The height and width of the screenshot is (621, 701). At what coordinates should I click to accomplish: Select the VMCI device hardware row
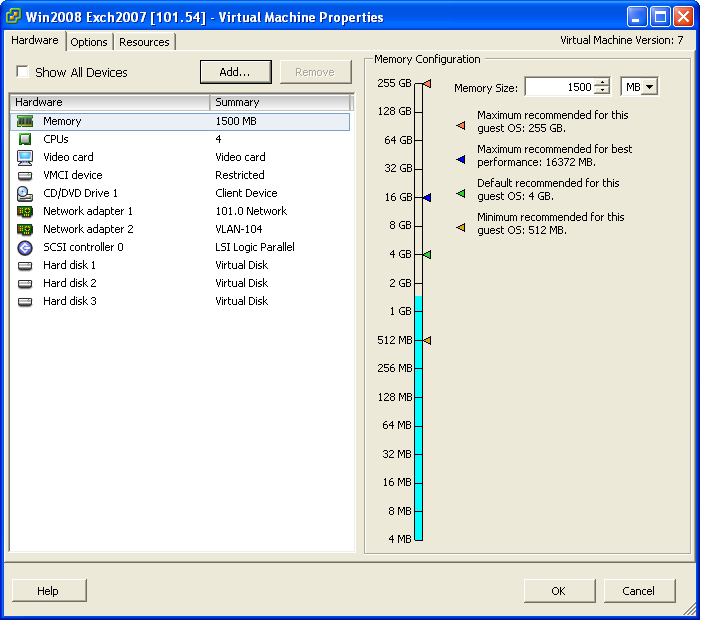180,175
